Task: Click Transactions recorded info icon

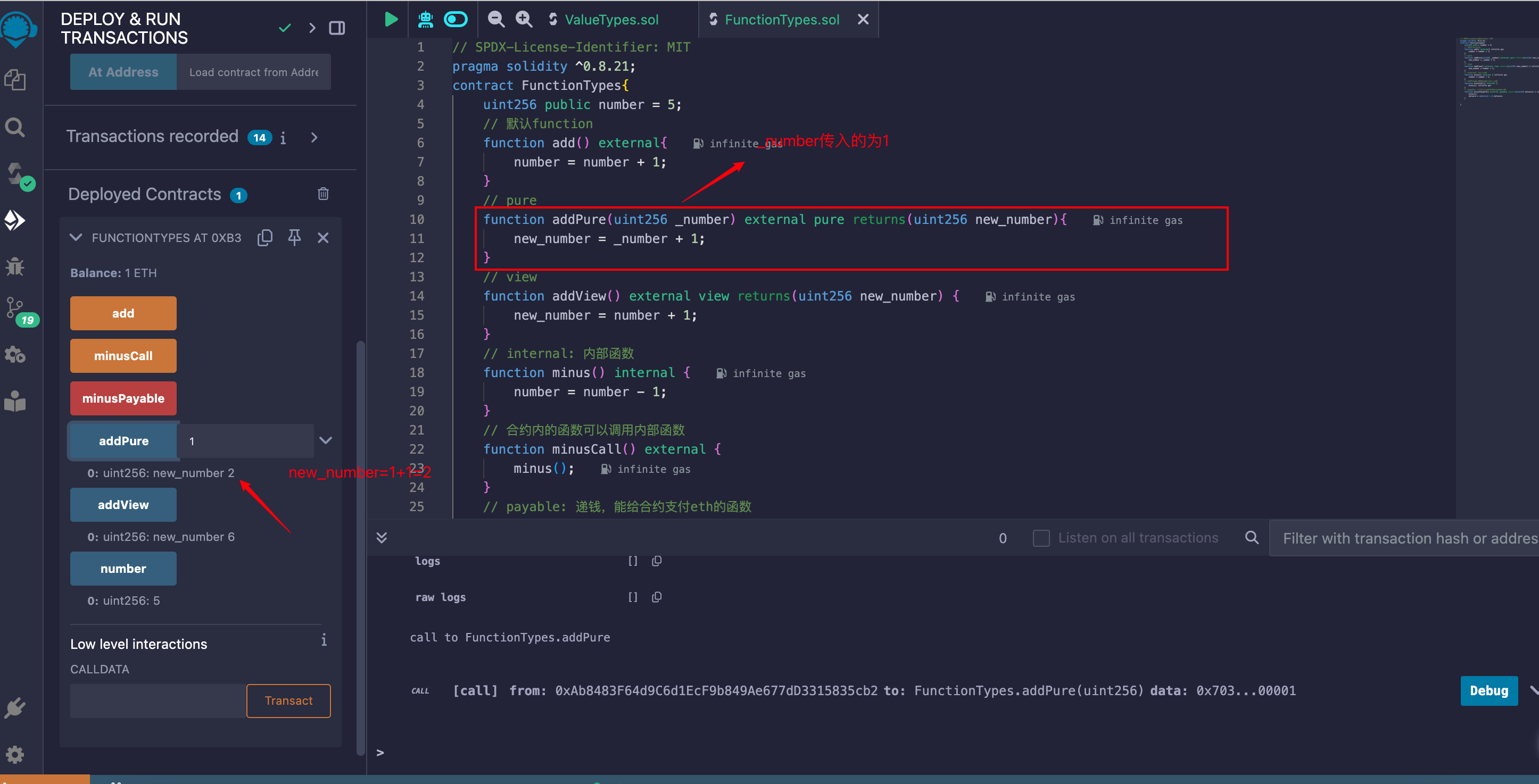Action: click(x=283, y=138)
